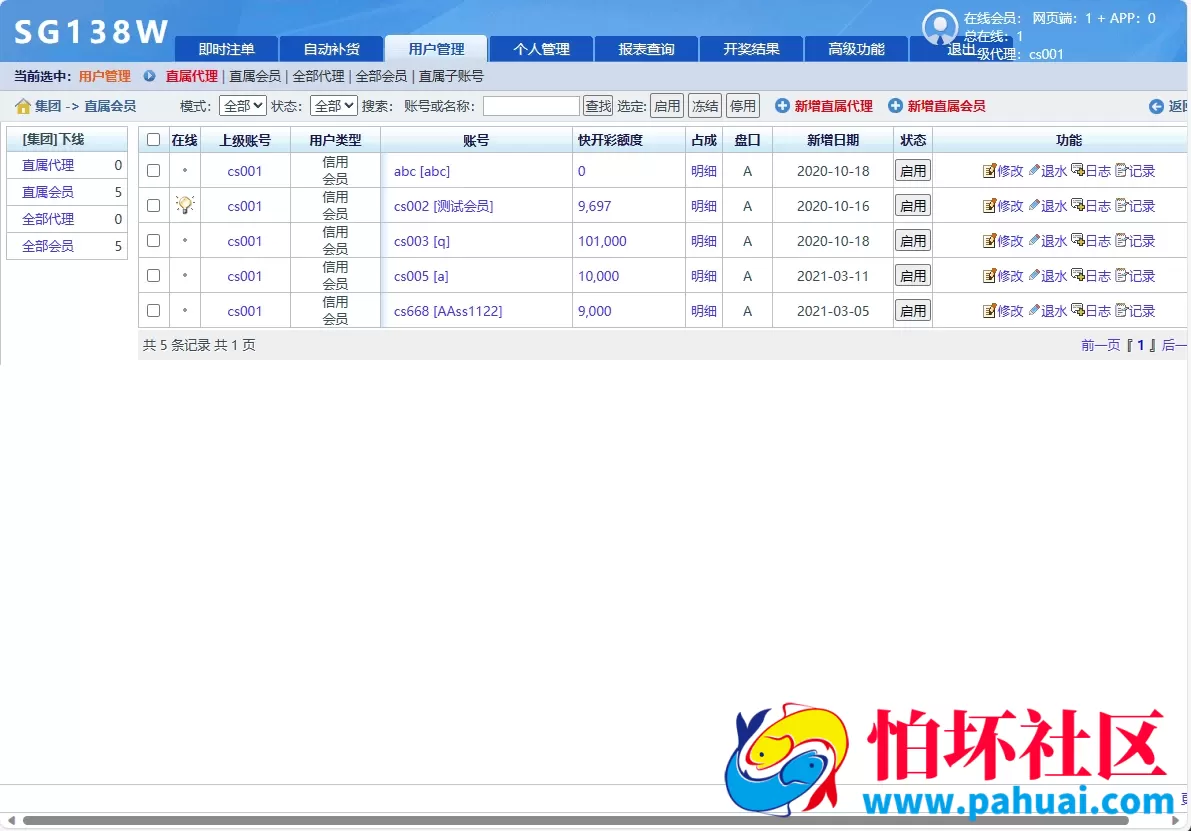Open the 记录 icon for abc row
The image size is (1191, 831).
[1121, 171]
